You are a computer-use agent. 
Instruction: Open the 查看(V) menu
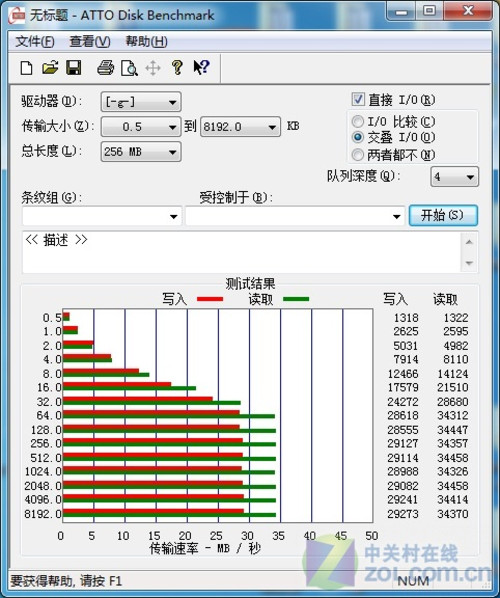point(90,42)
